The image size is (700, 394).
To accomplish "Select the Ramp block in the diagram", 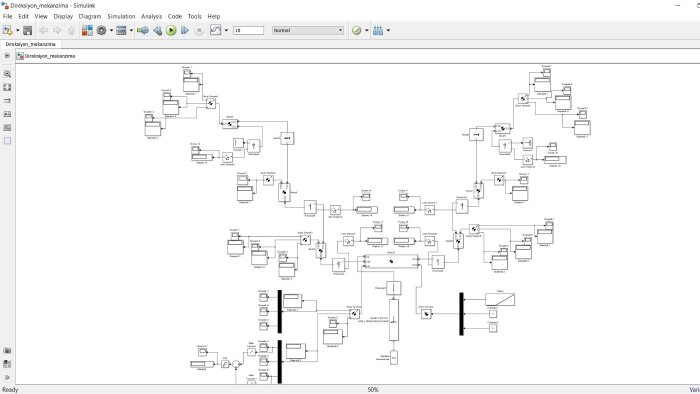I will (500, 299).
